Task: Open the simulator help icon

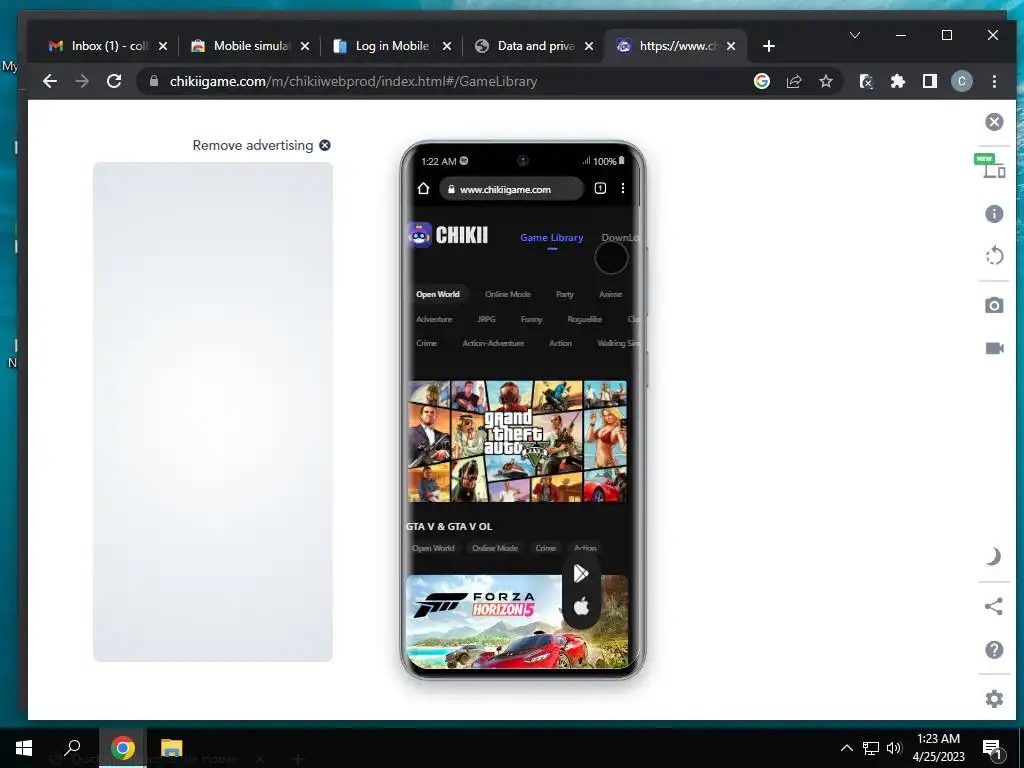Action: coord(994,650)
